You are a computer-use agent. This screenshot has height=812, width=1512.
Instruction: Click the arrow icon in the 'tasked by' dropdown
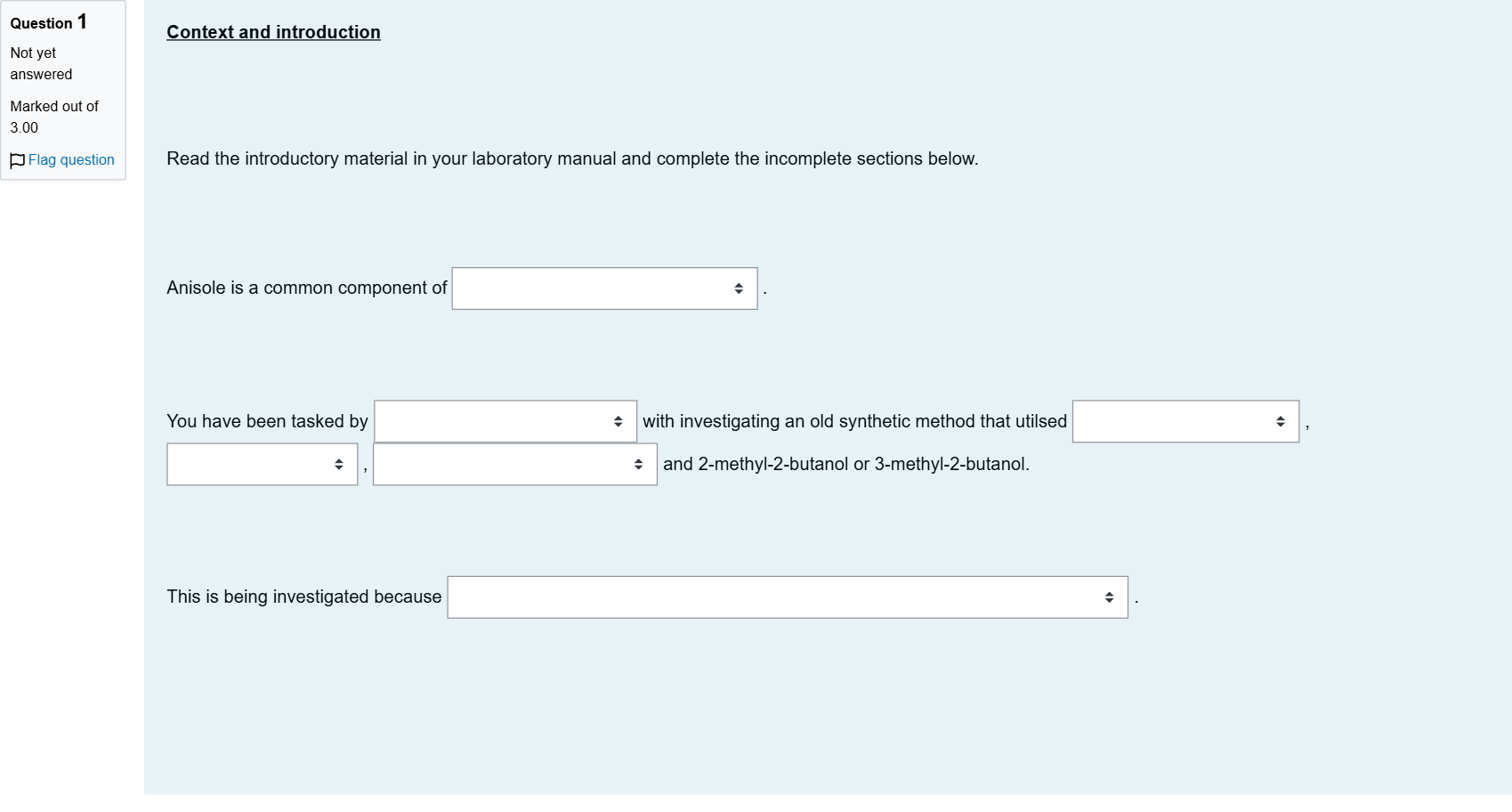pyautogui.click(x=618, y=421)
